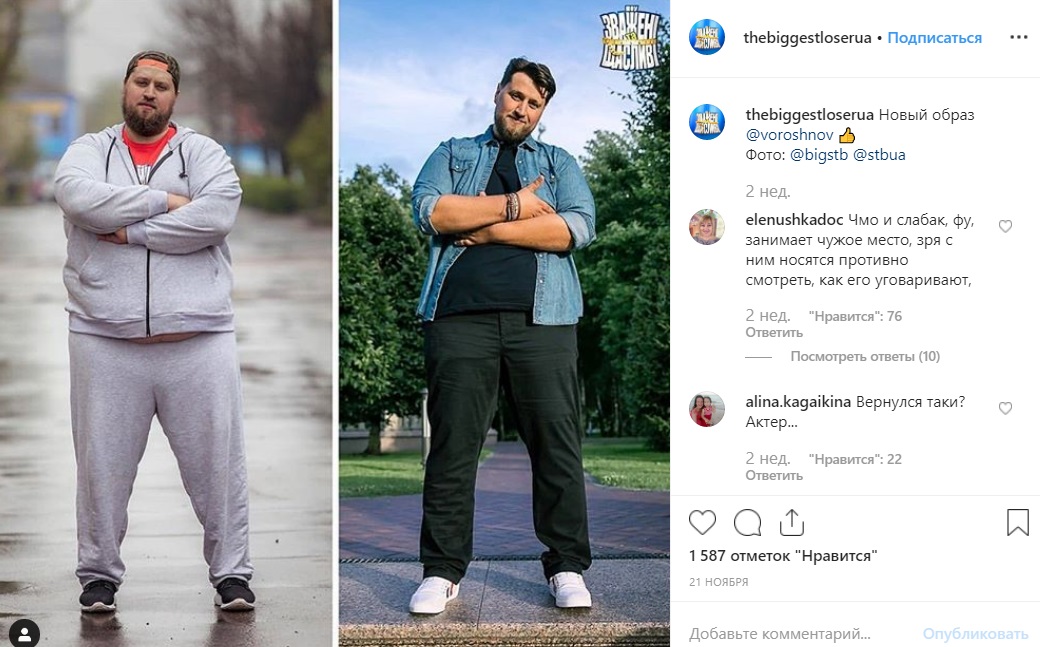
Task: Open the @stbua profile mention
Action: [x=879, y=155]
